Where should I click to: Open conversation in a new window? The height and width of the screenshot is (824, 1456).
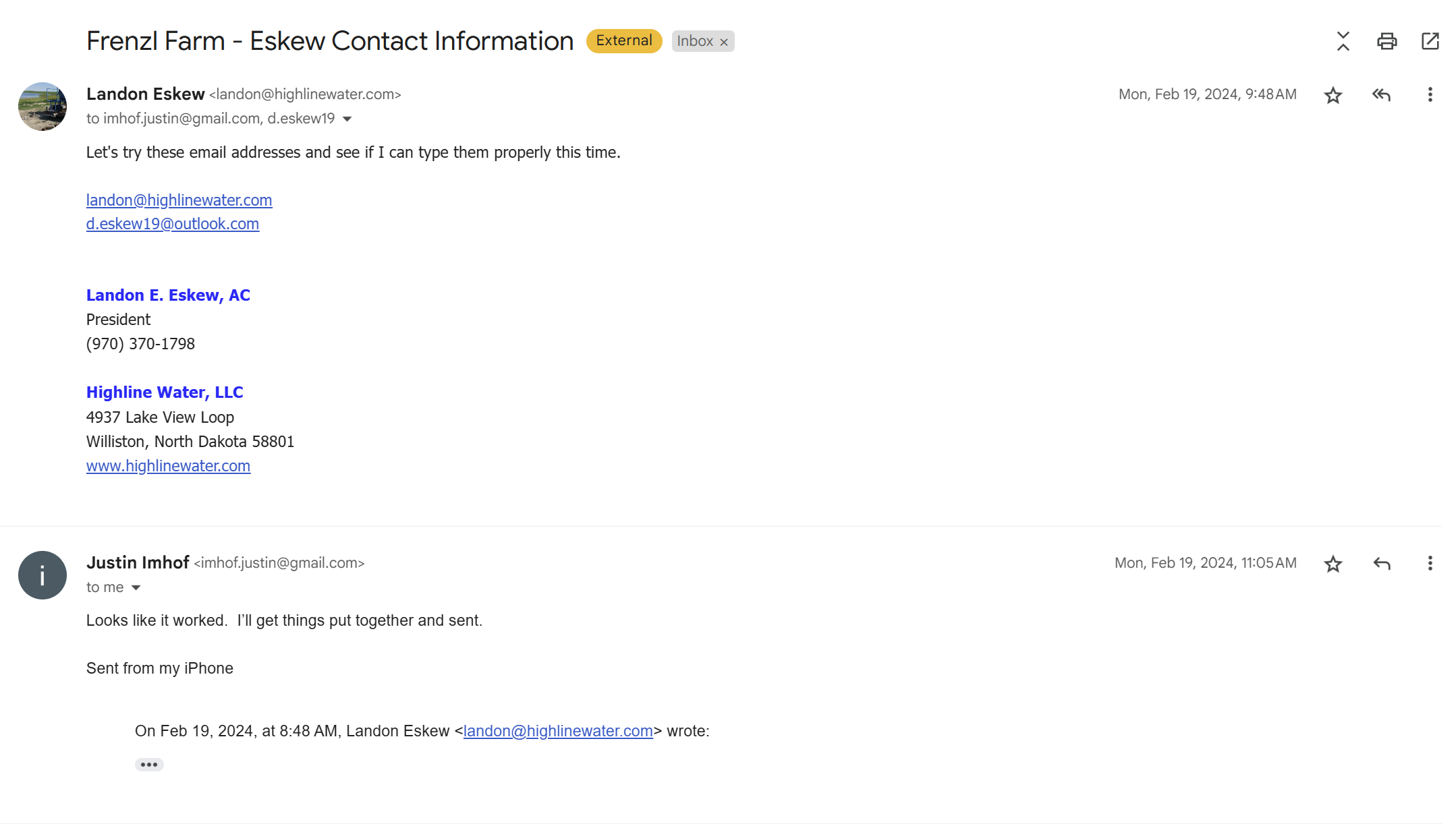click(1430, 41)
